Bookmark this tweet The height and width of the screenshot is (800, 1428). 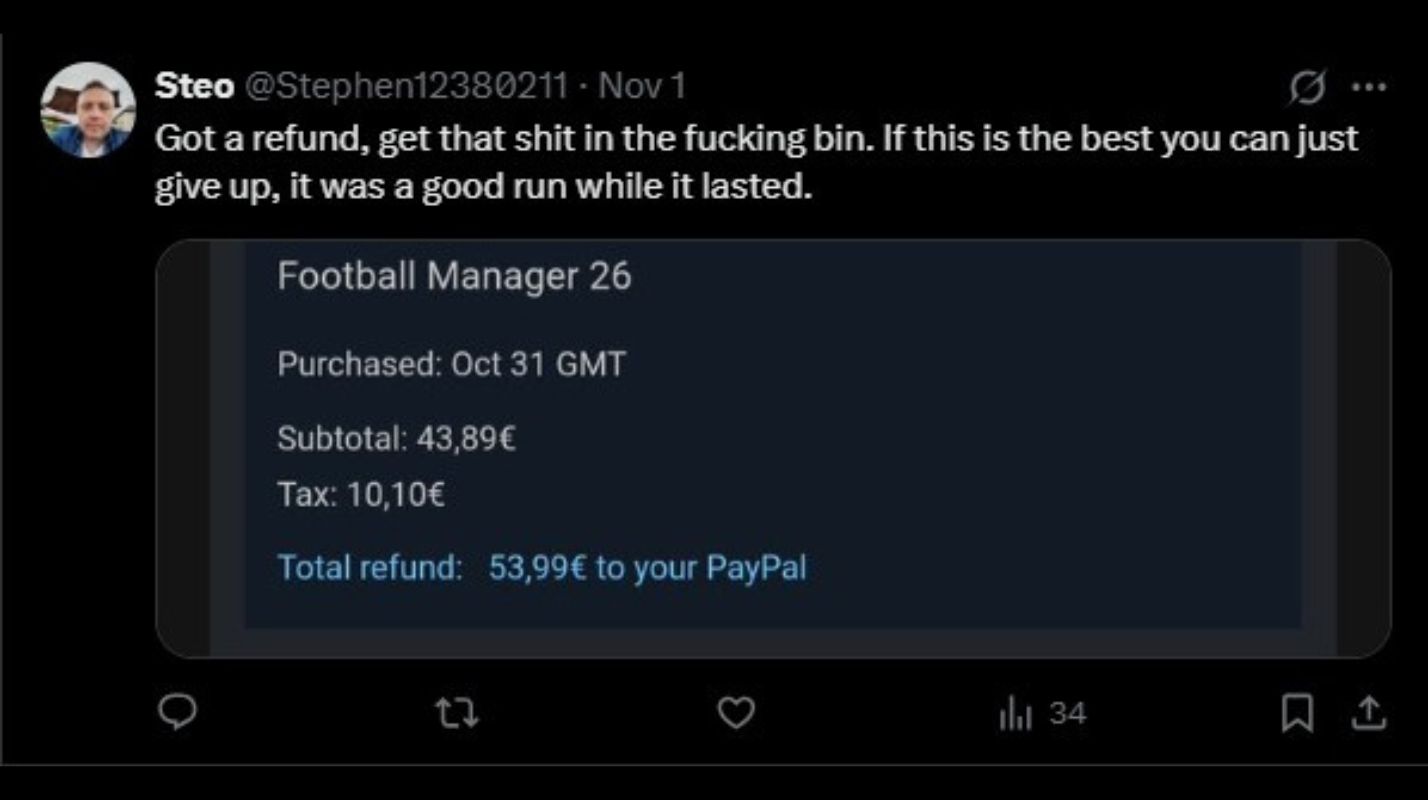1298,713
